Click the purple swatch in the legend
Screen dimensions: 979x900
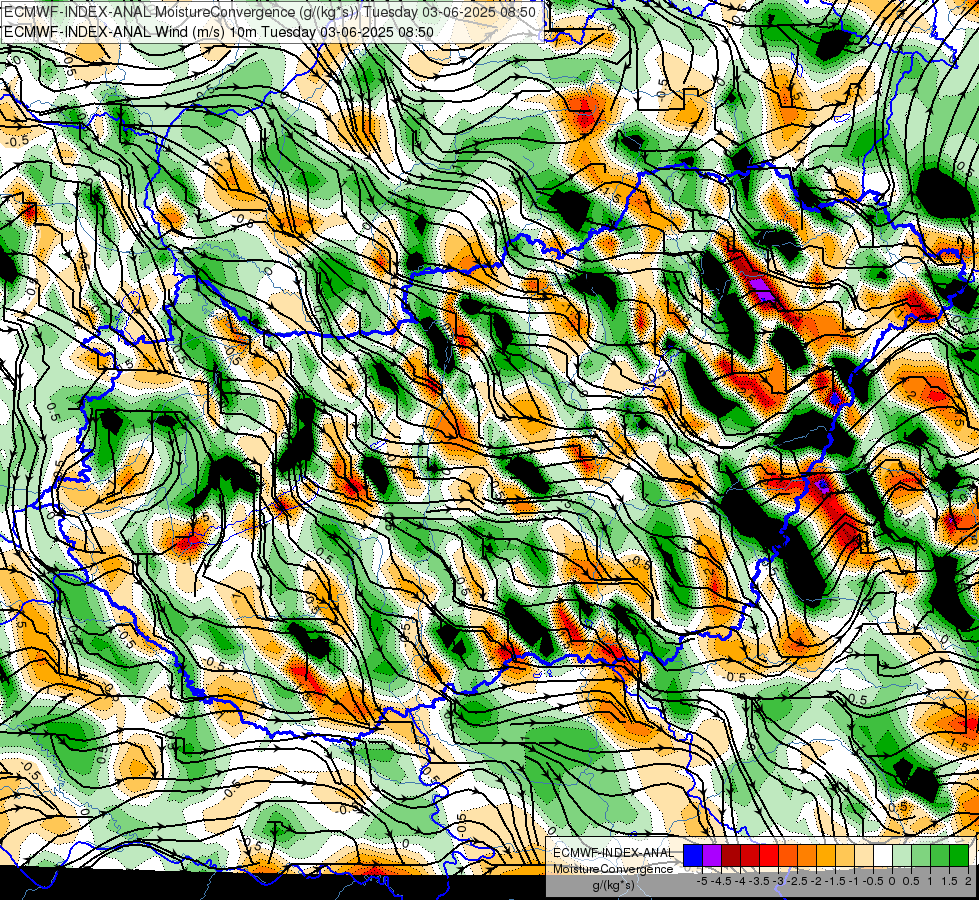click(712, 855)
